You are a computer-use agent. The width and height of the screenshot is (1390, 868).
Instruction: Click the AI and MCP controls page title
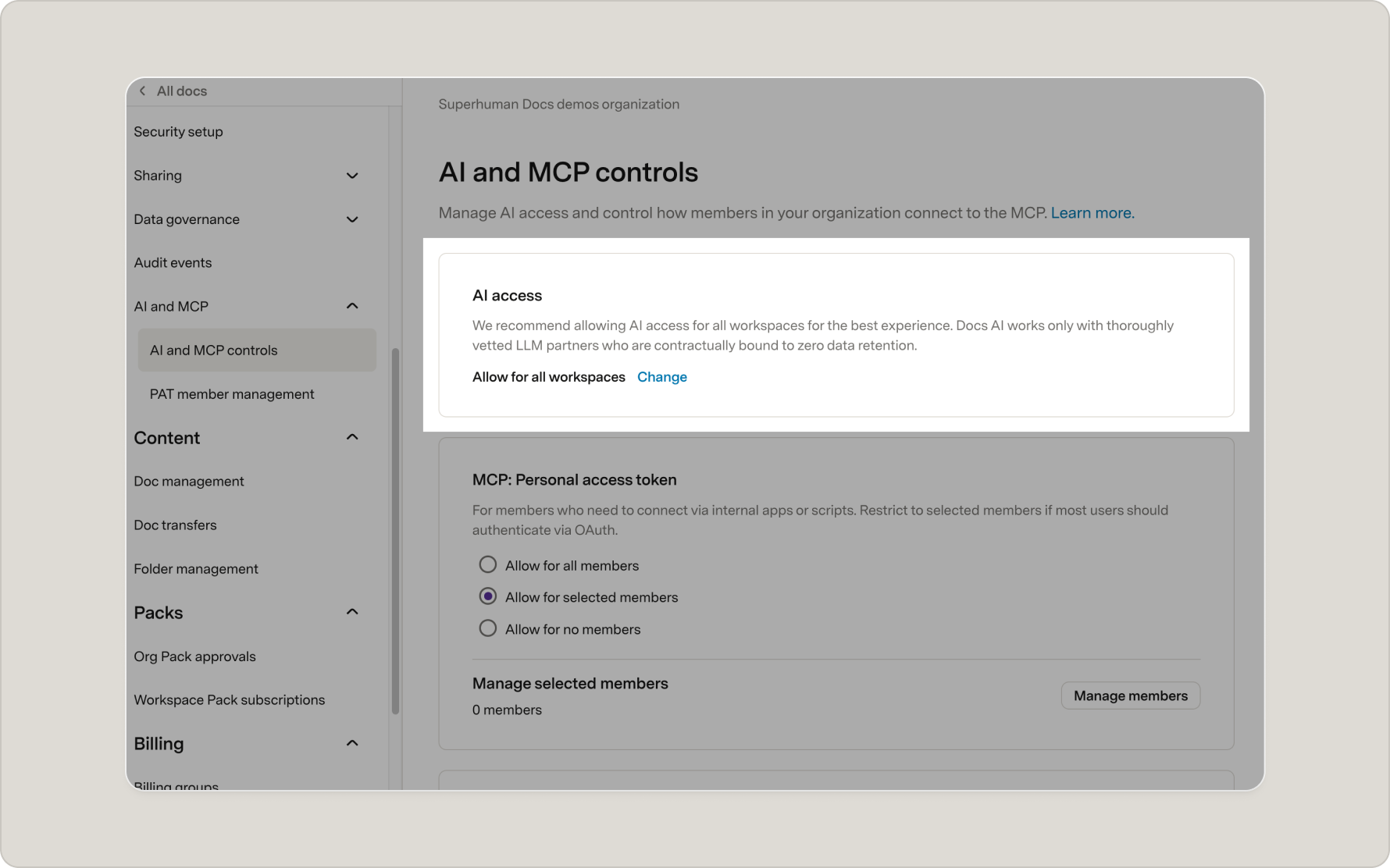[x=568, y=173]
